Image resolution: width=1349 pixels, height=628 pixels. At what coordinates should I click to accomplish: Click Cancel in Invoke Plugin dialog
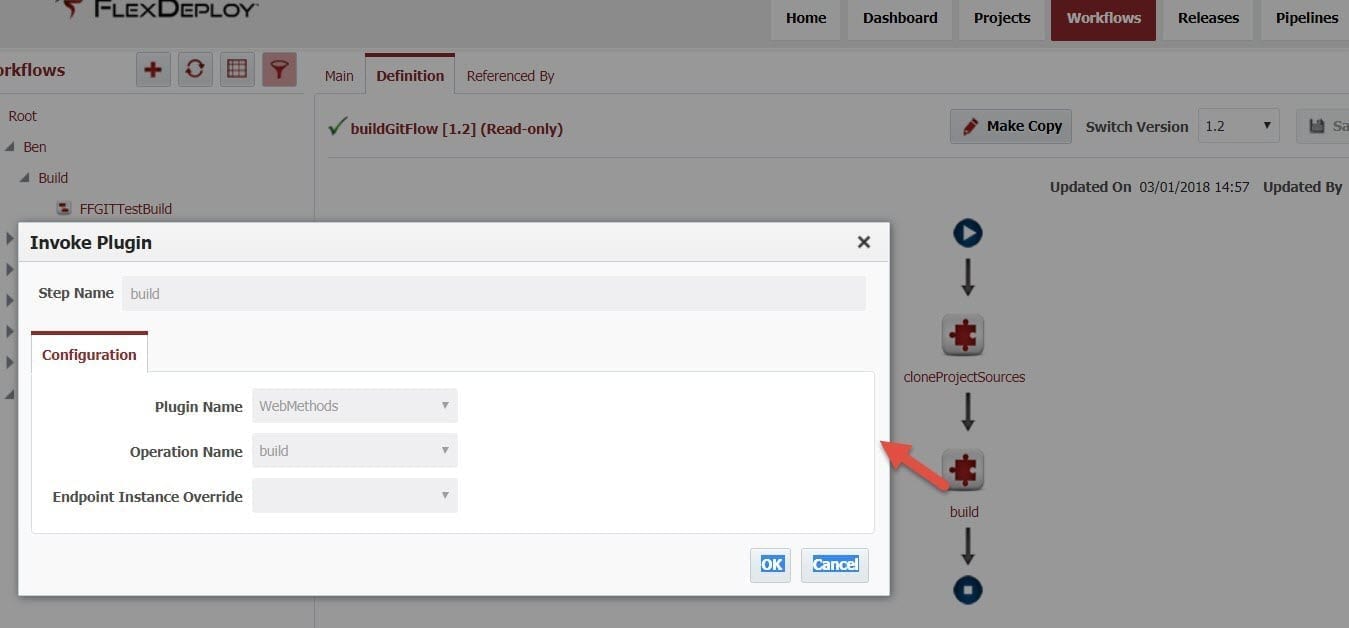click(x=835, y=564)
